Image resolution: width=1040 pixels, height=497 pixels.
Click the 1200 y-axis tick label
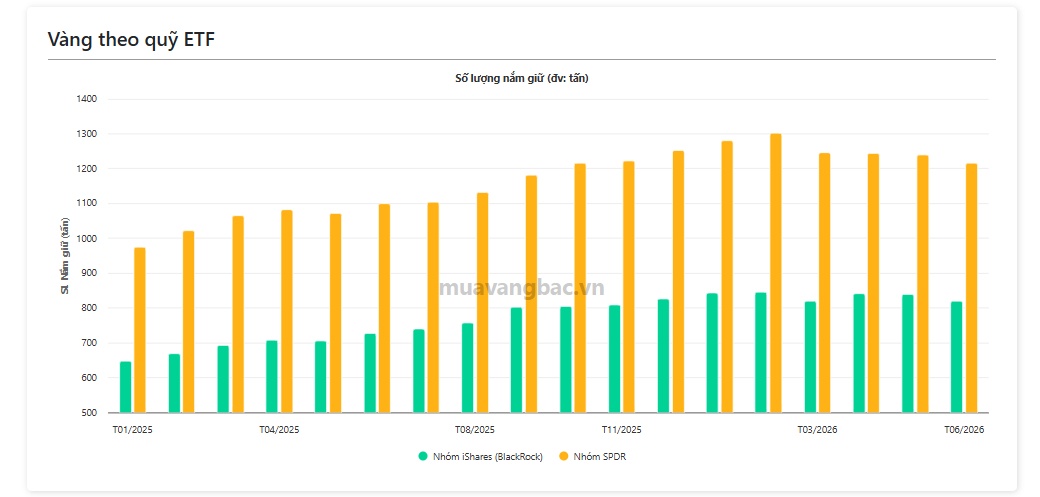tap(88, 169)
